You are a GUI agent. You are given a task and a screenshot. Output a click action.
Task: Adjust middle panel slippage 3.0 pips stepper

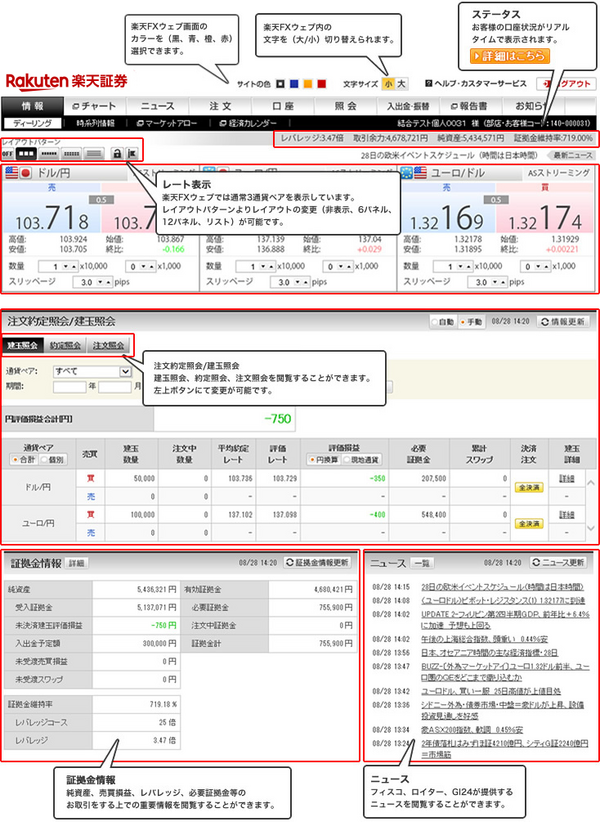click(290, 282)
